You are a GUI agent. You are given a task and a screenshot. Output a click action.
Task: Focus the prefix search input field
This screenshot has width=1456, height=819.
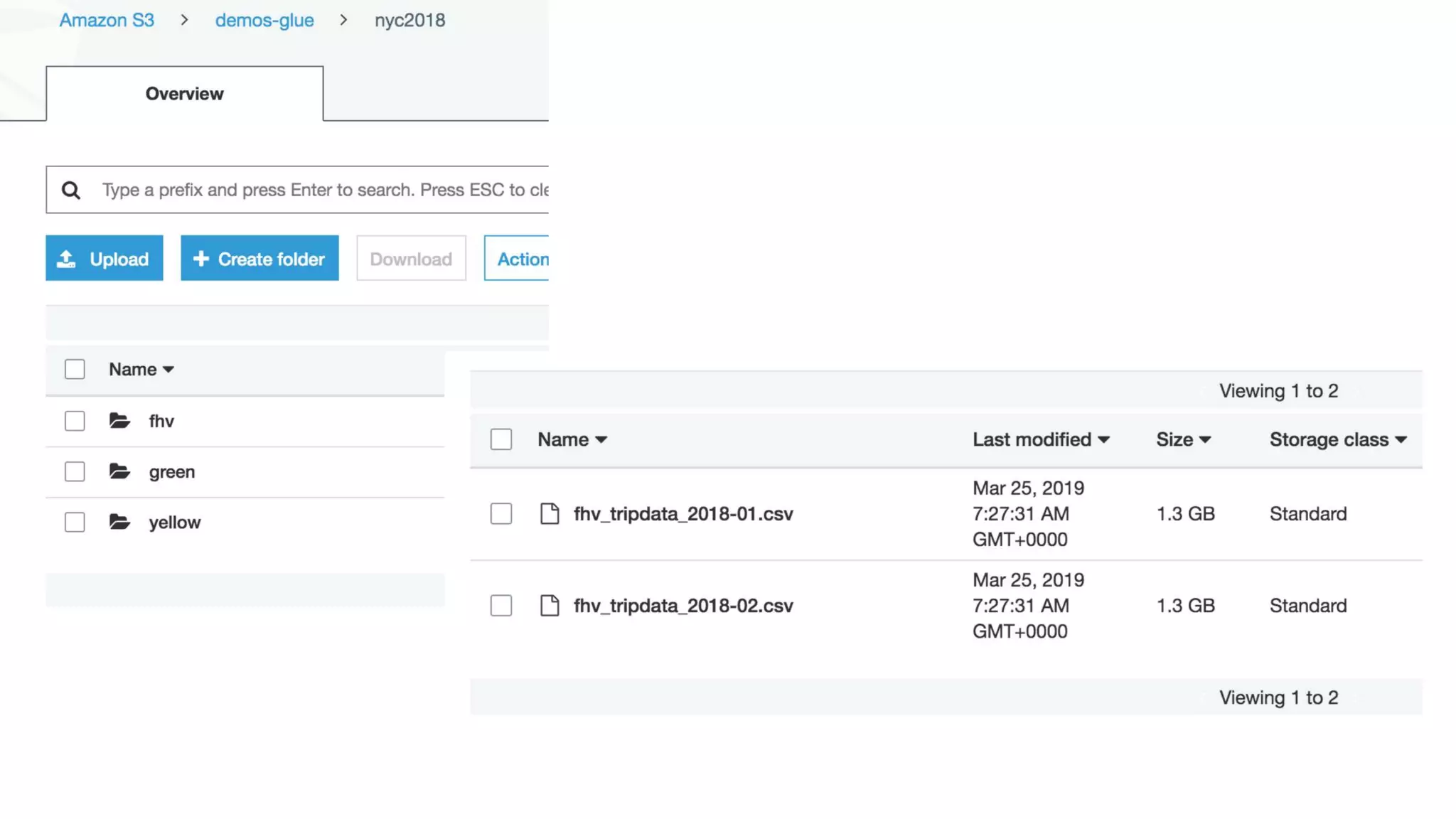pyautogui.click(x=323, y=190)
